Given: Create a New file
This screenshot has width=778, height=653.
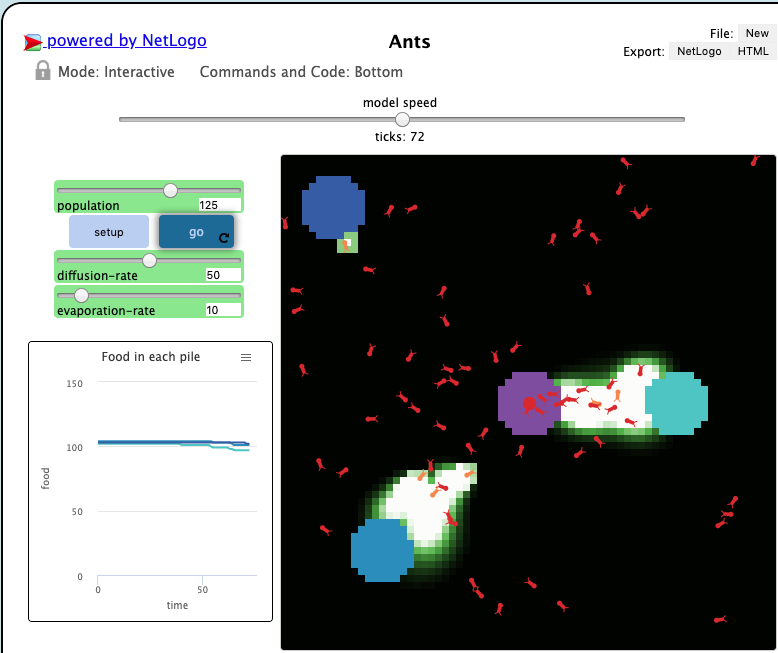Looking at the screenshot, I should (x=757, y=33).
